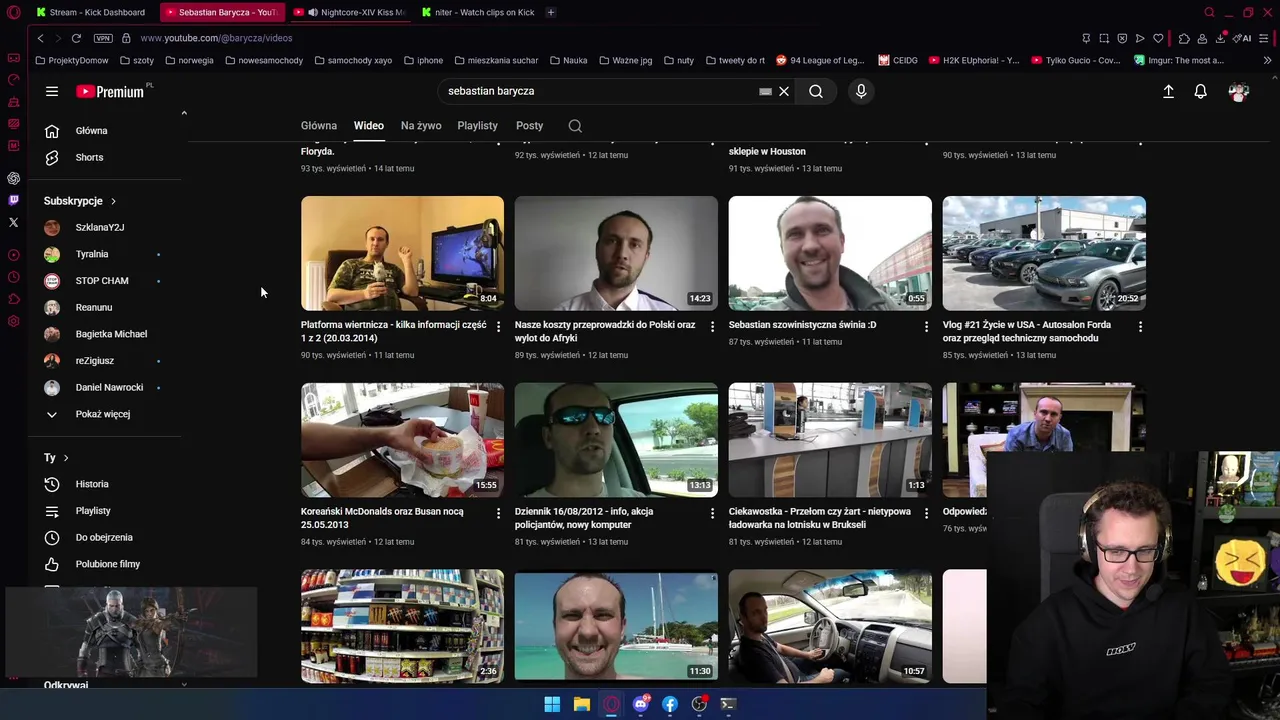Play Sebastian szowinistyczna świnia thumbnail
Image resolution: width=1280 pixels, height=720 pixels.
pos(830,253)
